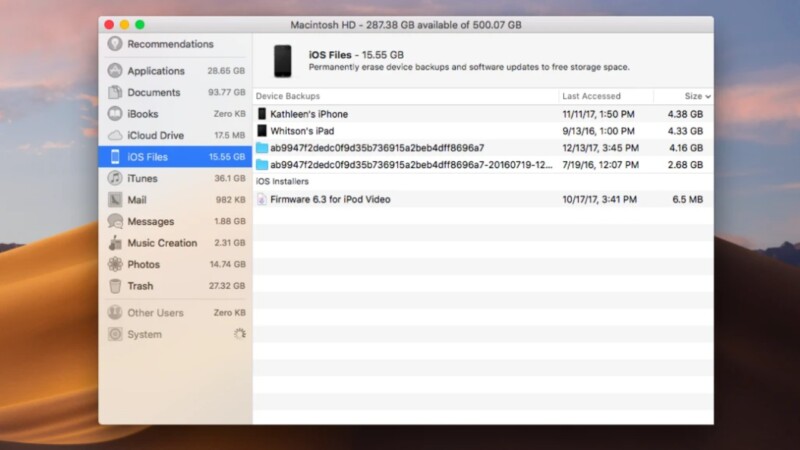The width and height of the screenshot is (800, 450).
Task: Click the iOS Files - 15.55 GB heading
Action: click(x=356, y=55)
